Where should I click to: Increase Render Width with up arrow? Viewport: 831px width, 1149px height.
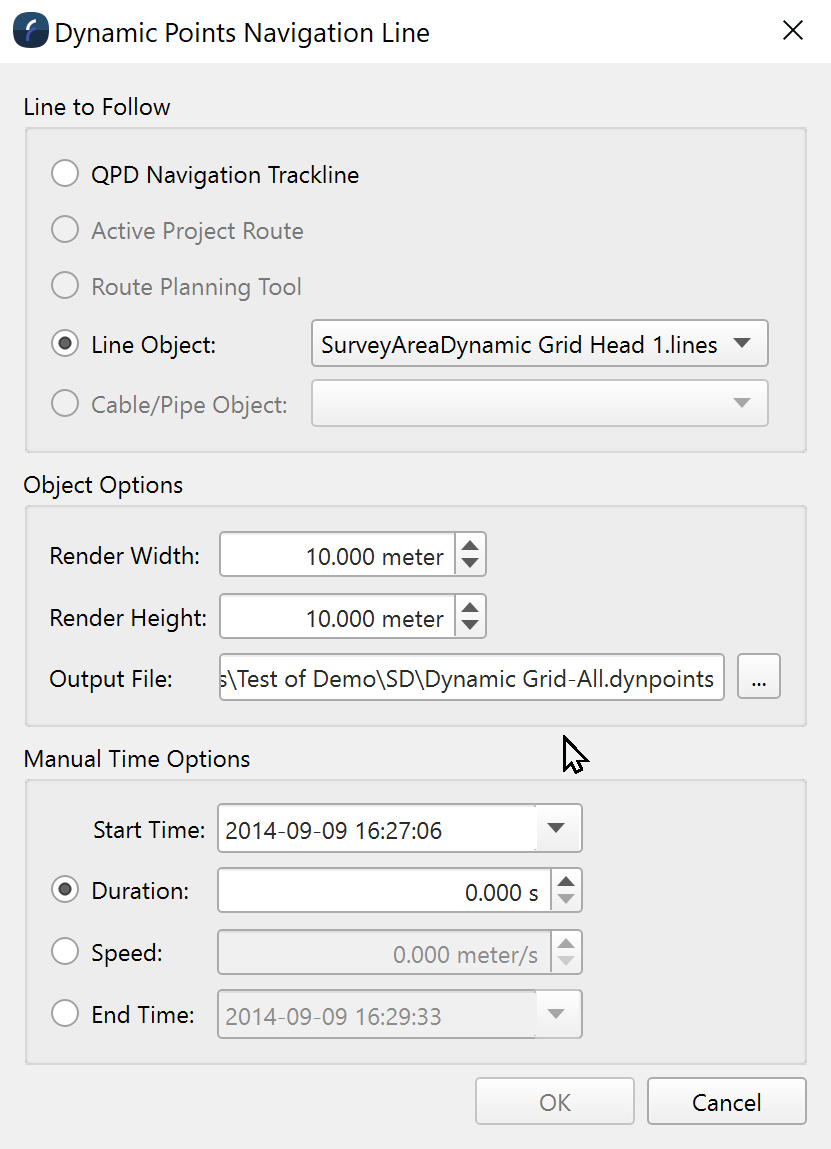pos(470,545)
